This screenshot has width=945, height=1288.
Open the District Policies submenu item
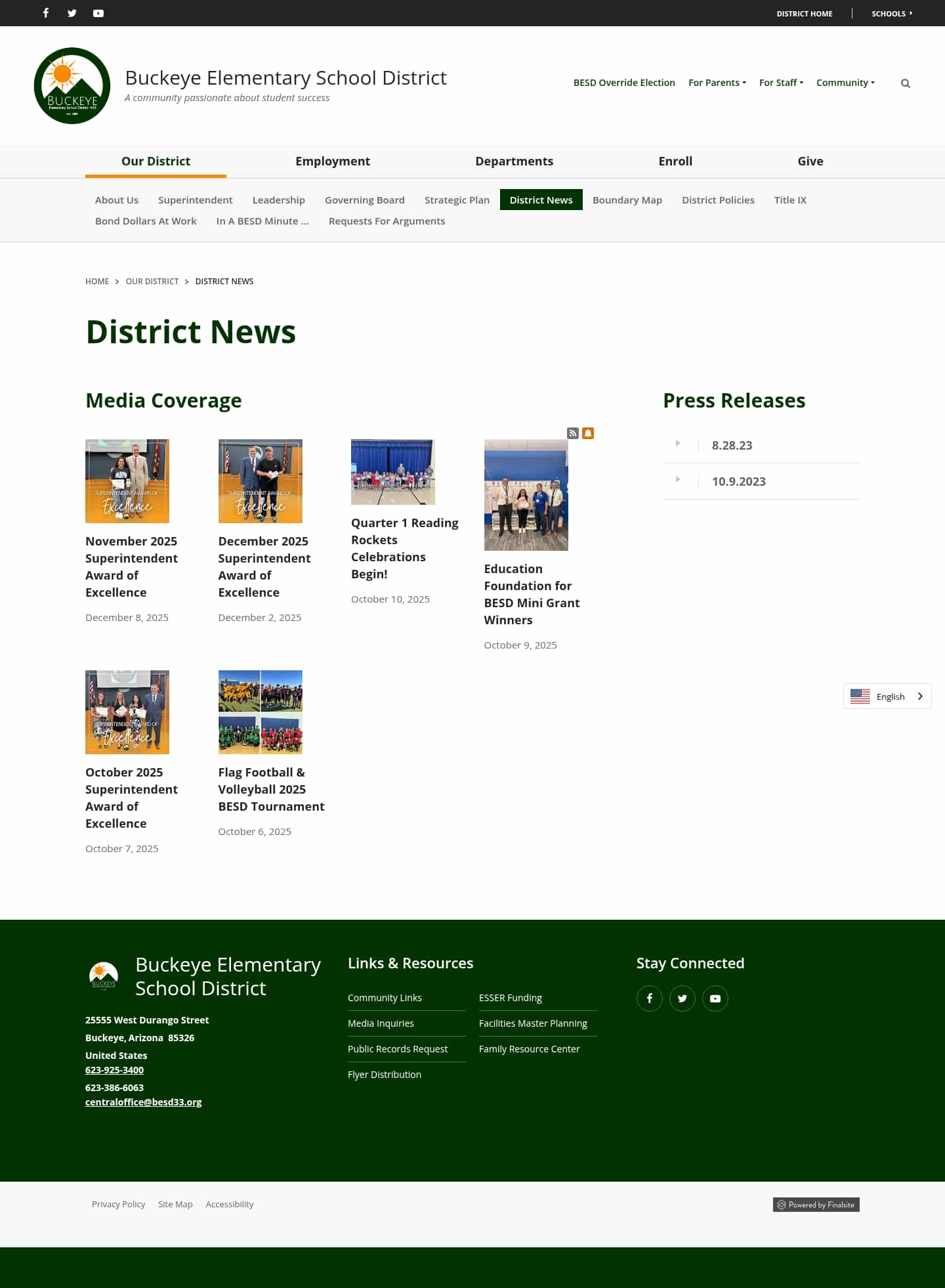click(x=718, y=200)
